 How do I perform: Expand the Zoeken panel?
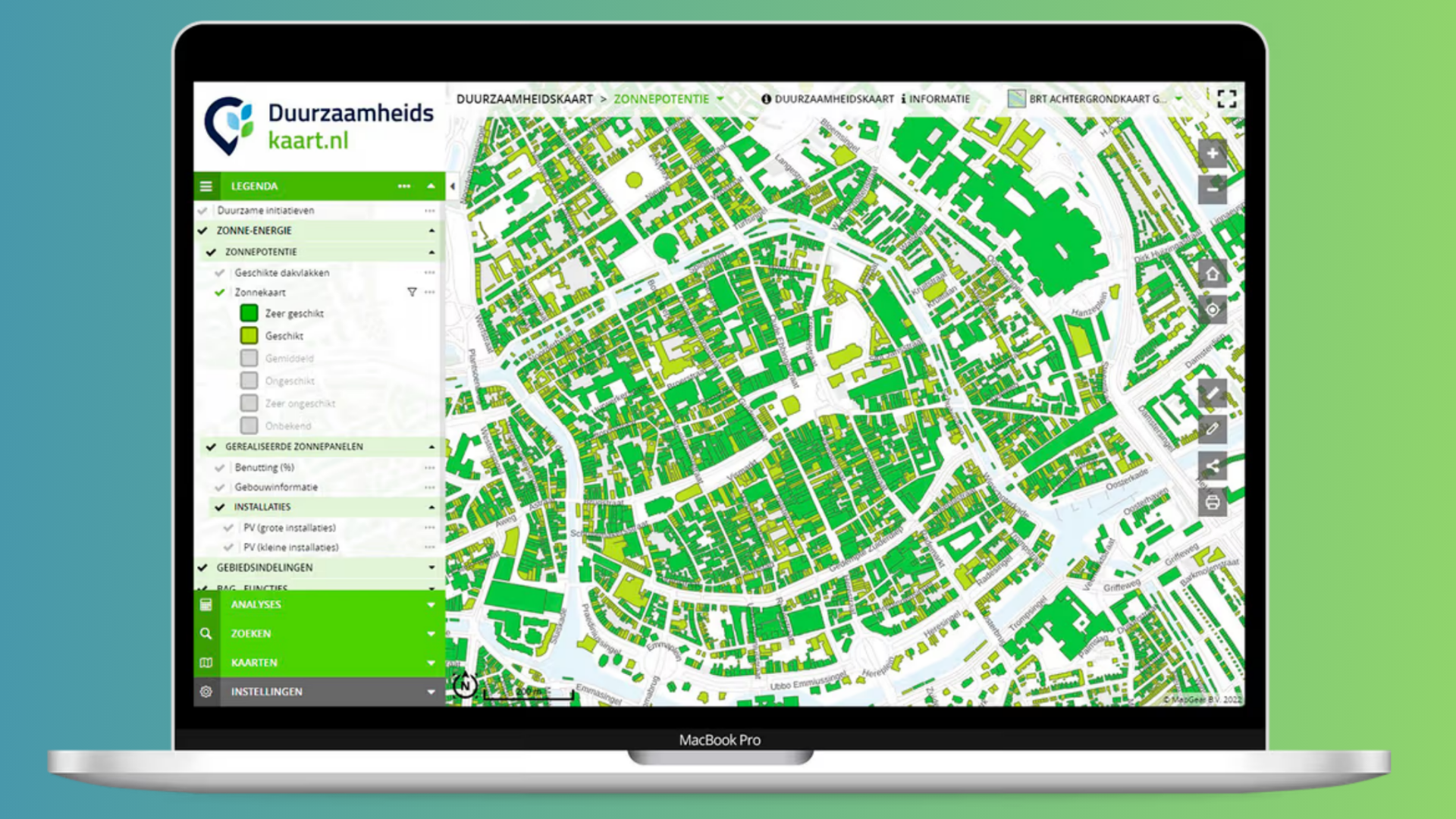(431, 633)
